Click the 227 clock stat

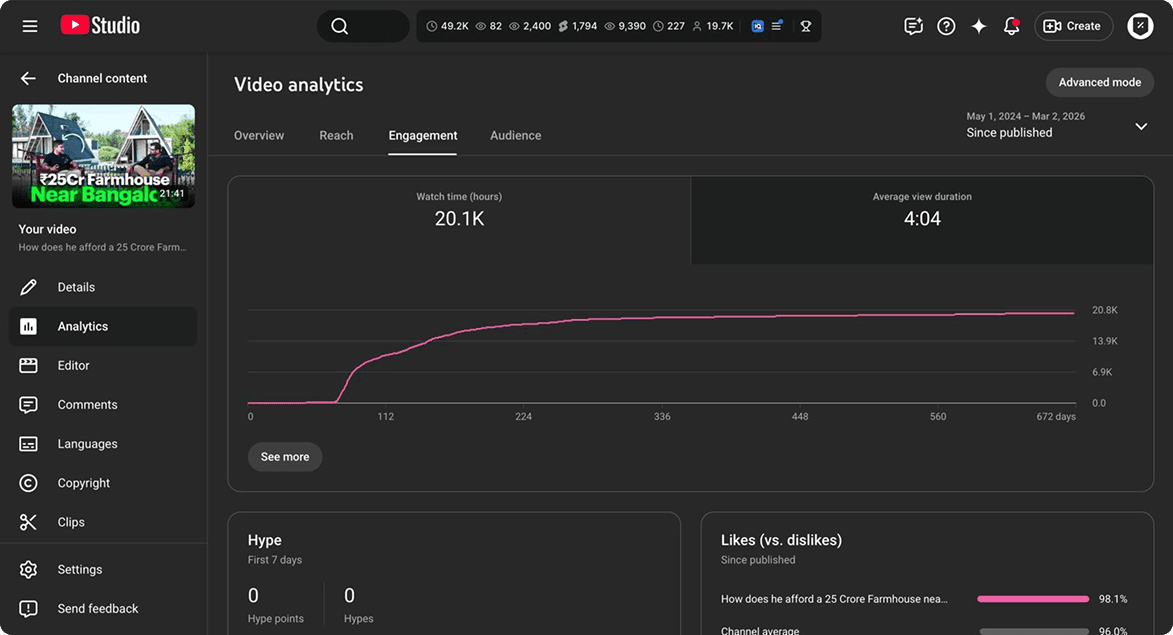point(669,26)
